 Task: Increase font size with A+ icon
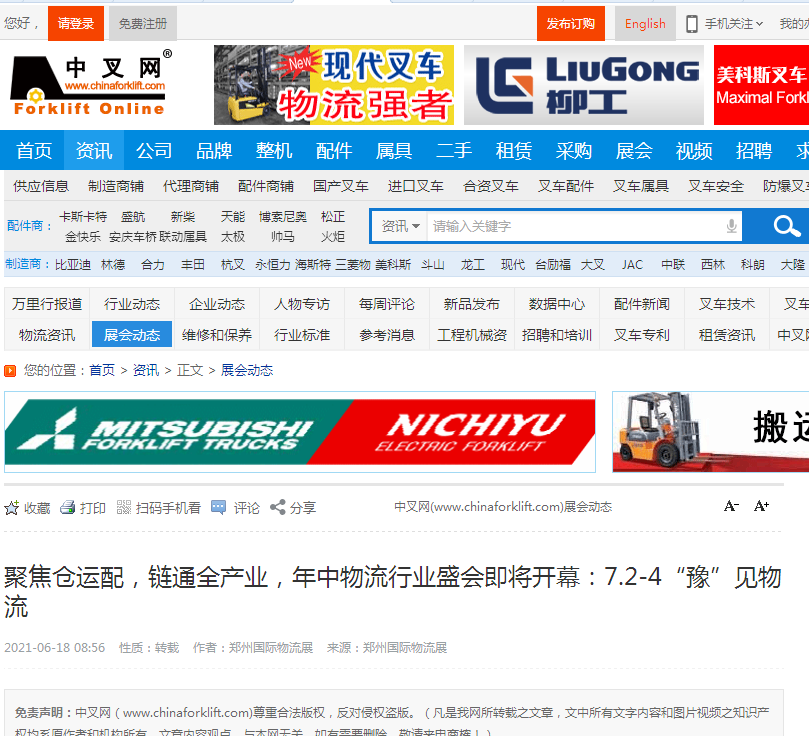coord(761,506)
